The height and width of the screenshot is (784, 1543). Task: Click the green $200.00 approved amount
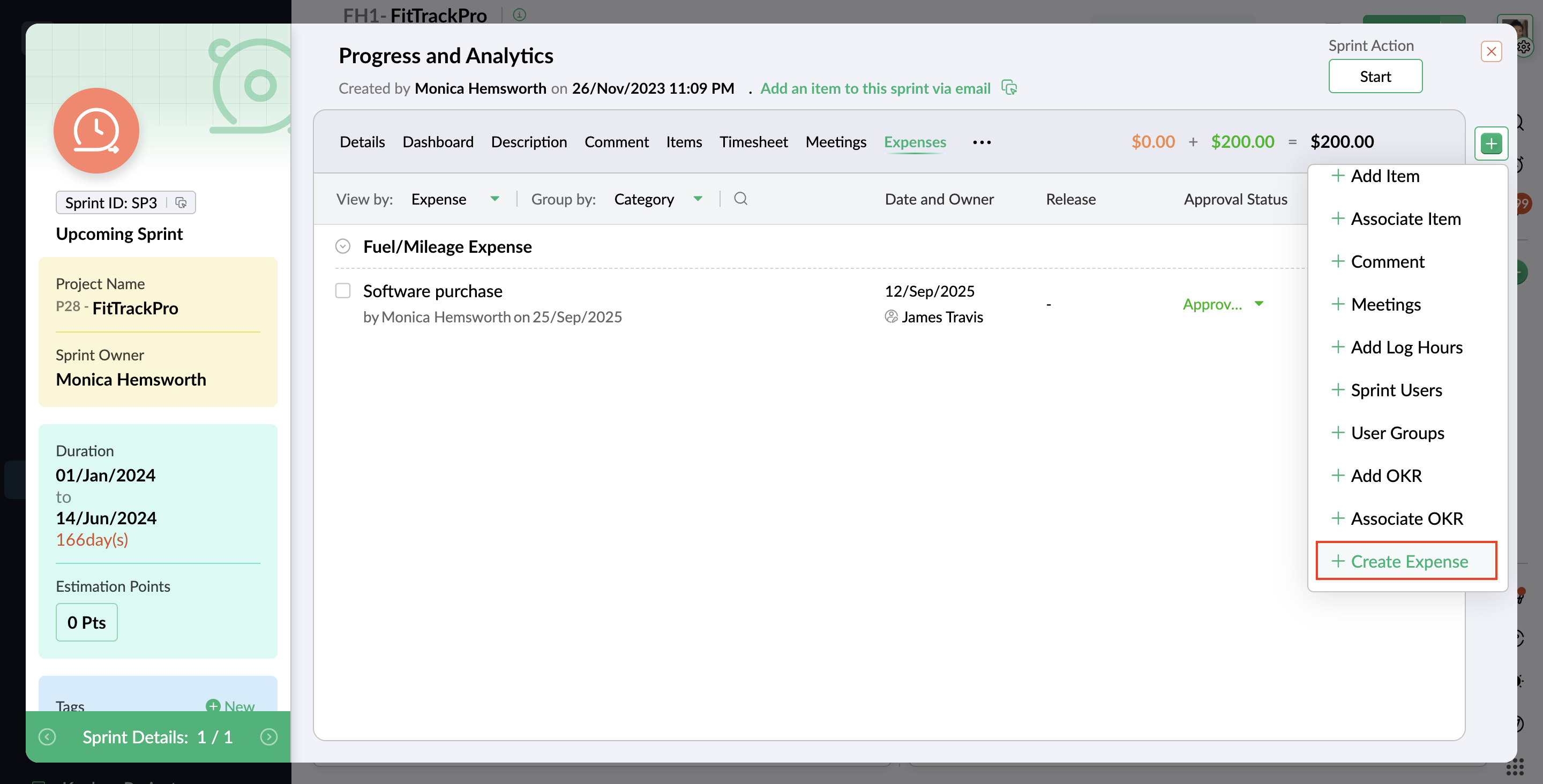click(x=1242, y=142)
